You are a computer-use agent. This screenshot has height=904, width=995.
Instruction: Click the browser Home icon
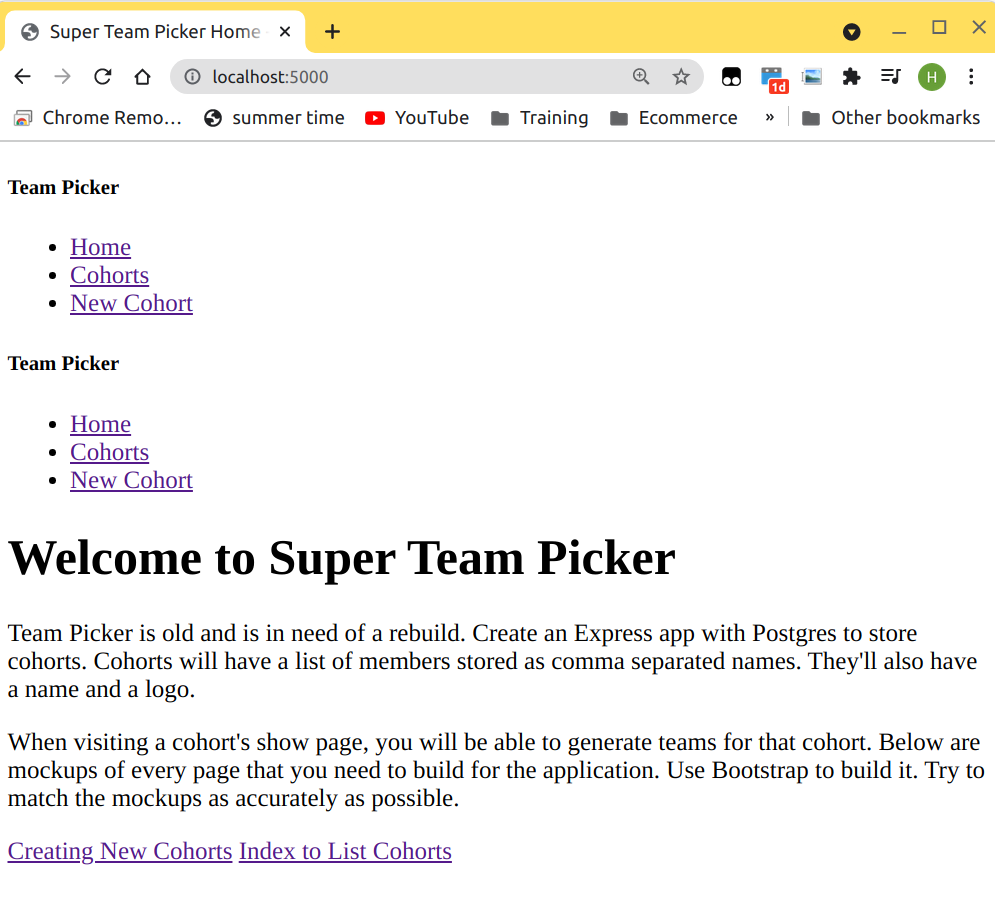click(142, 76)
